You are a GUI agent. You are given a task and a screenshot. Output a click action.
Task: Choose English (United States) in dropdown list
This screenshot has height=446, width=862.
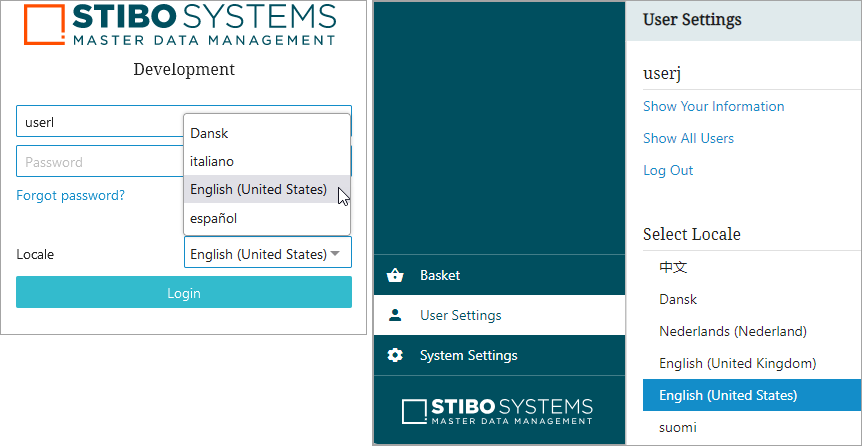[x=267, y=189]
